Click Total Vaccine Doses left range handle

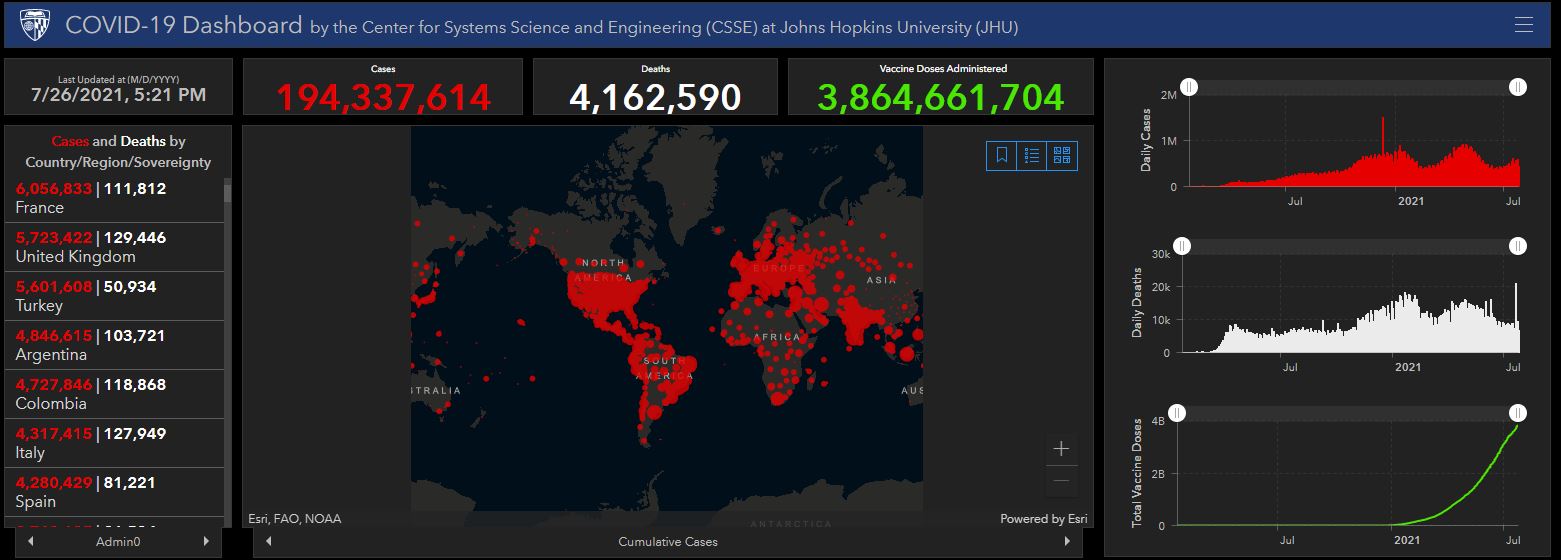coord(1177,413)
